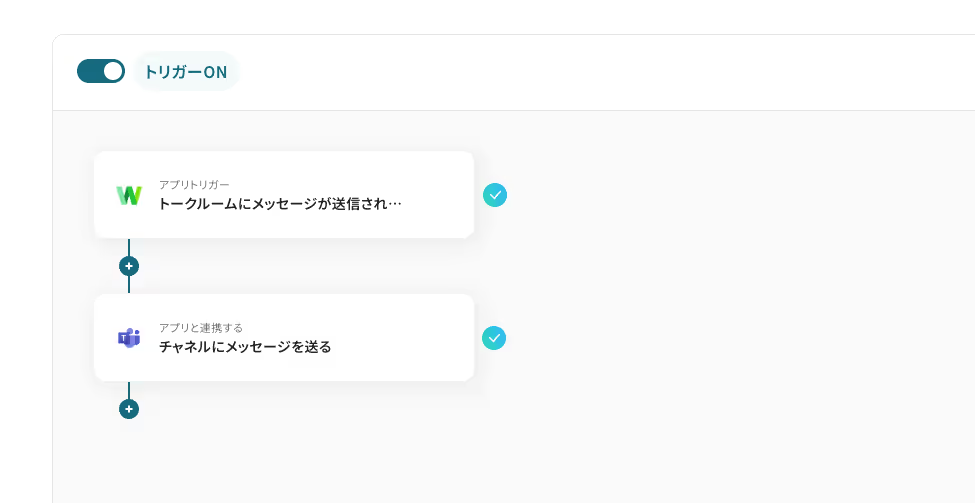Click the checkmark beside the app trigger step

coord(495,195)
